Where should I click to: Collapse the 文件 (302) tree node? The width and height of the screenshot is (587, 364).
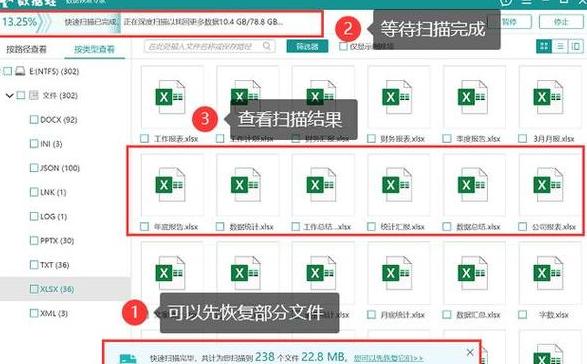pyautogui.click(x=9, y=95)
